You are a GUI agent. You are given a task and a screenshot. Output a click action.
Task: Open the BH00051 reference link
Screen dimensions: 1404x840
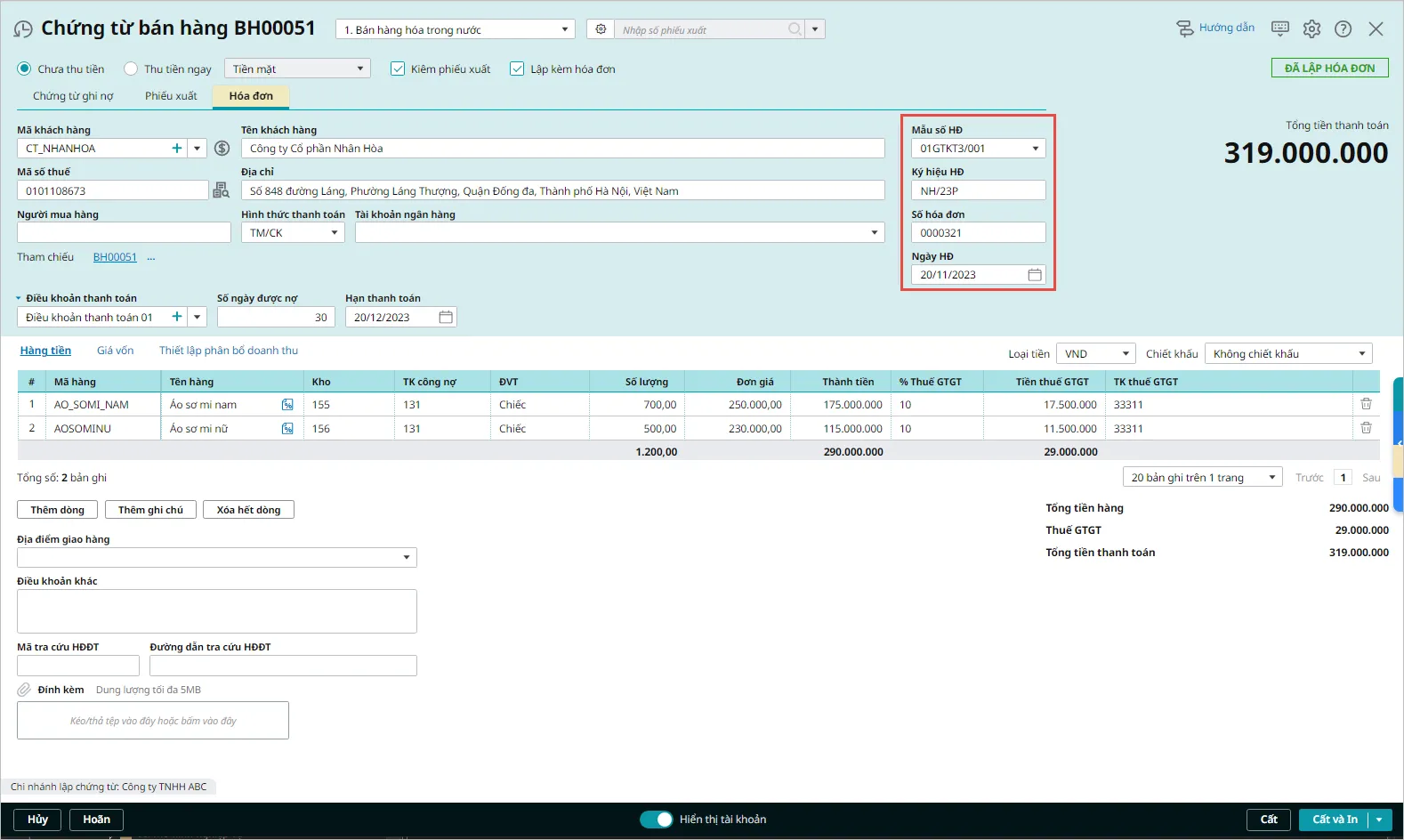pos(115,257)
